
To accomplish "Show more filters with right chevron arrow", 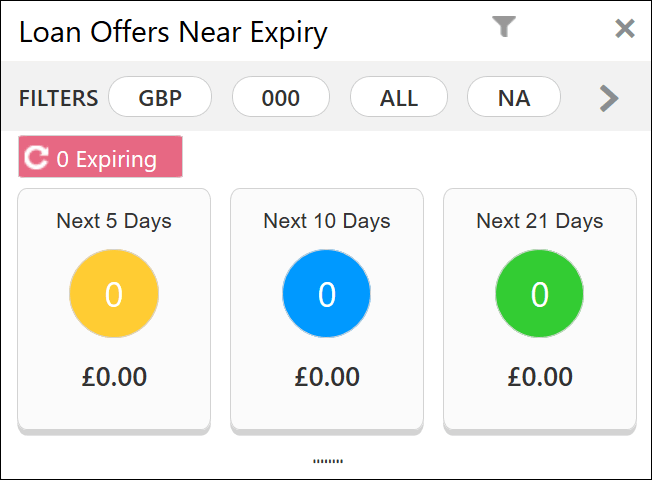I will point(609,99).
